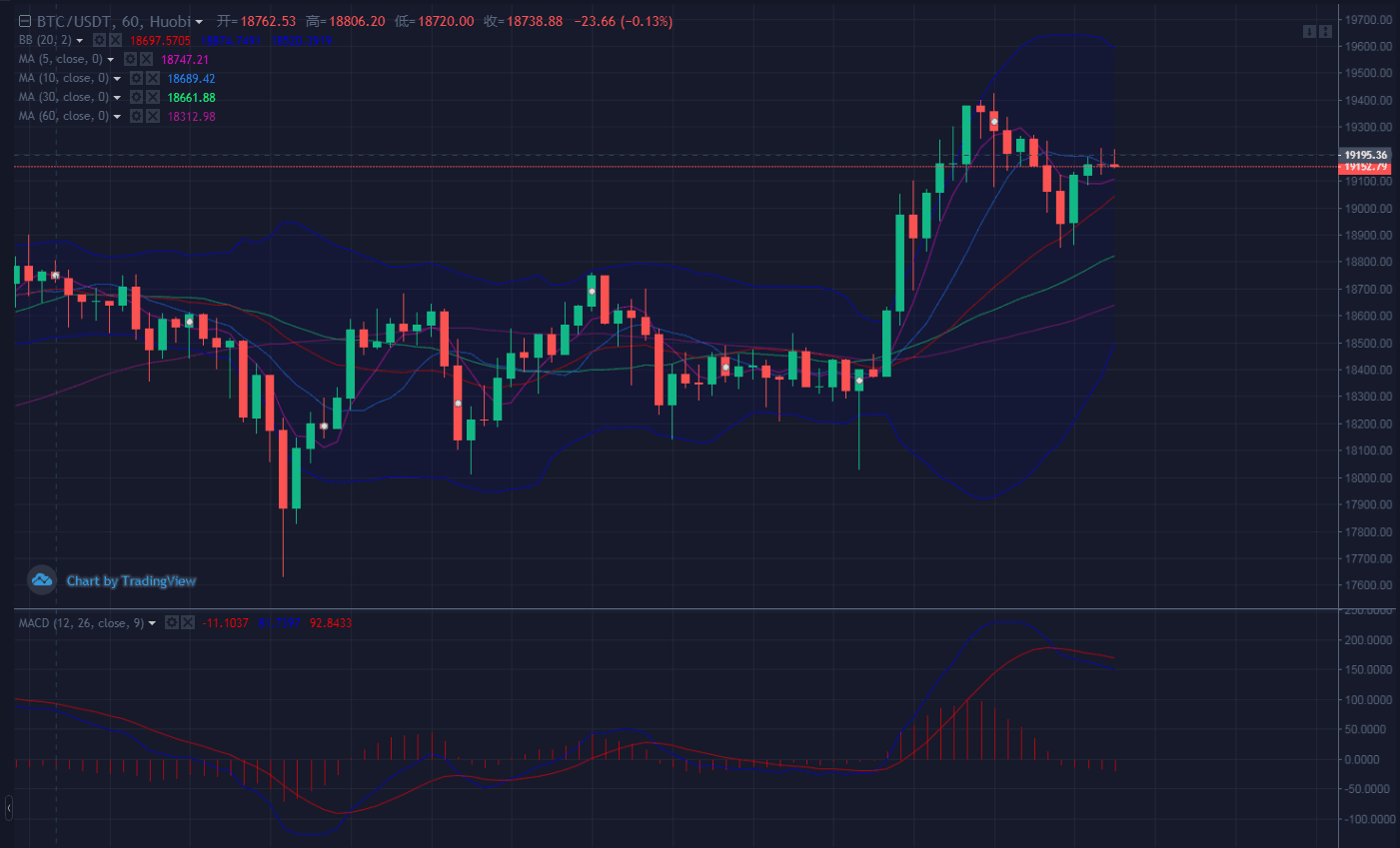Click the 19700.00 price axis label

click(1369, 20)
